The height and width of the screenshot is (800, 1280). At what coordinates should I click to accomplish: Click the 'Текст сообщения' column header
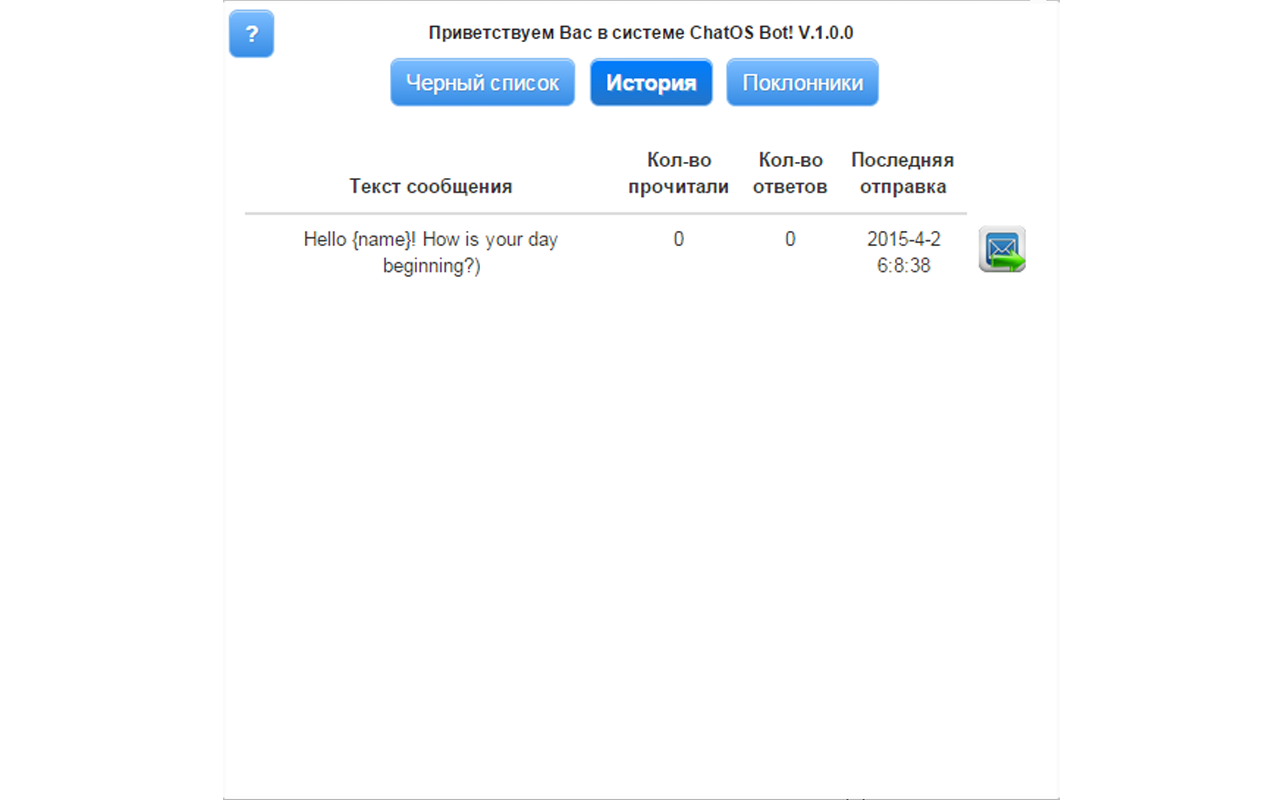429,186
